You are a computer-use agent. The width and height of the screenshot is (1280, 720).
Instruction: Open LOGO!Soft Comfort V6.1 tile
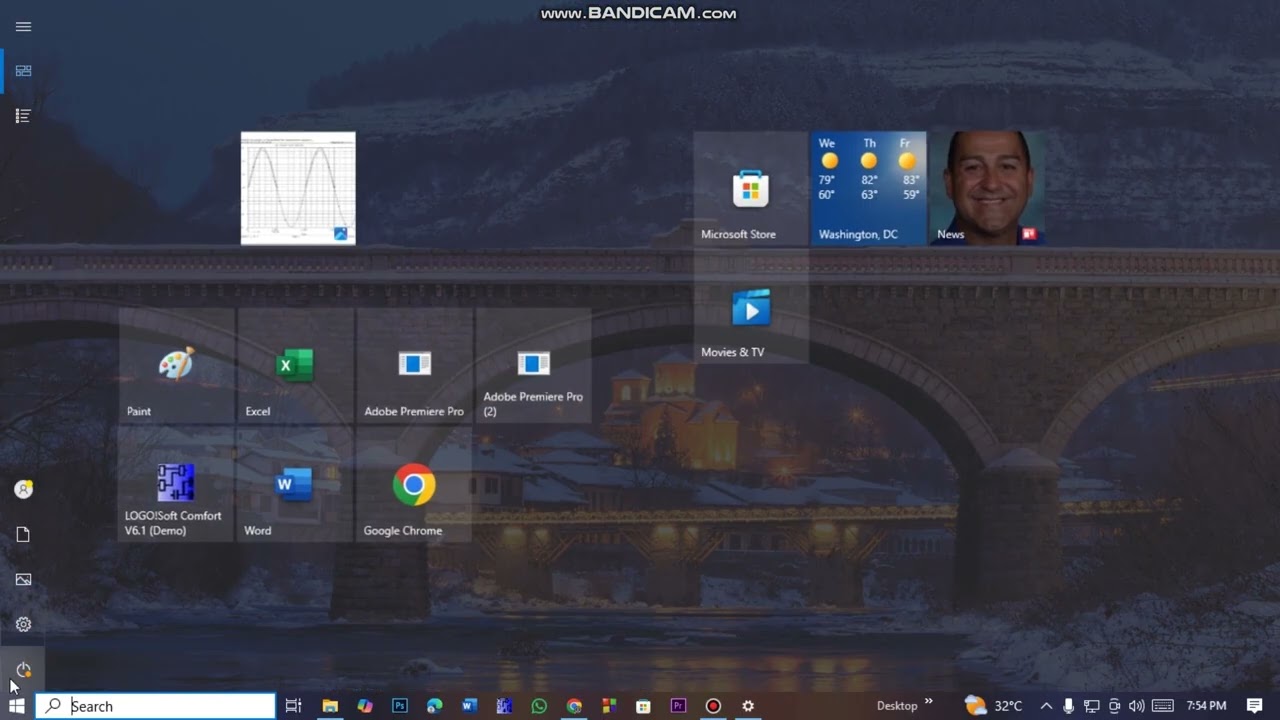177,484
